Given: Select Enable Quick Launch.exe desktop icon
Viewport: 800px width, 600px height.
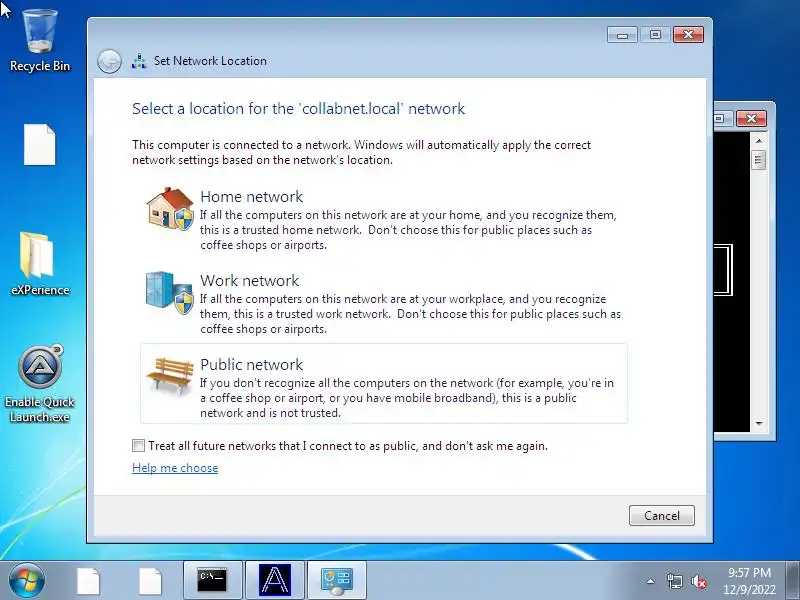Looking at the screenshot, I should (x=40, y=384).
